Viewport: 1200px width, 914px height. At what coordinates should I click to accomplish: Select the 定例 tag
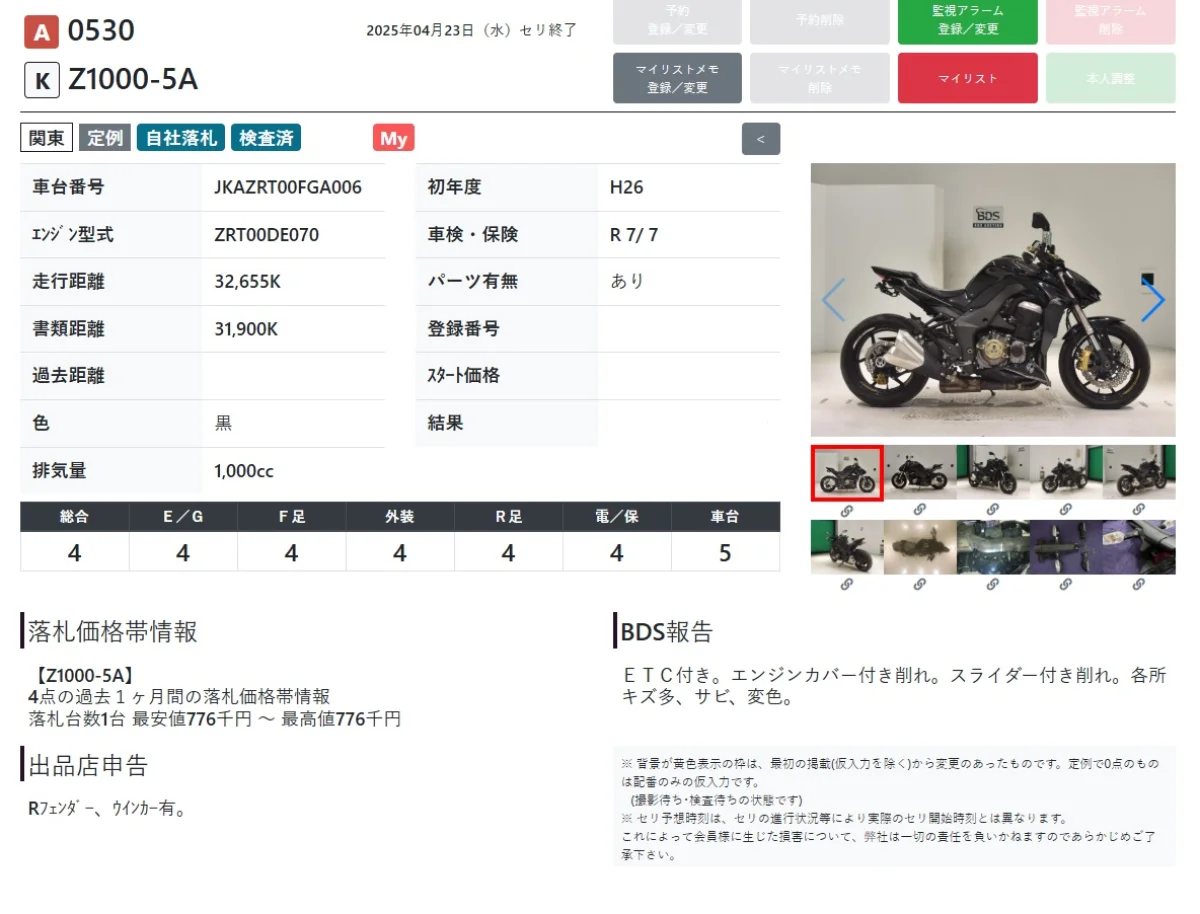point(105,138)
